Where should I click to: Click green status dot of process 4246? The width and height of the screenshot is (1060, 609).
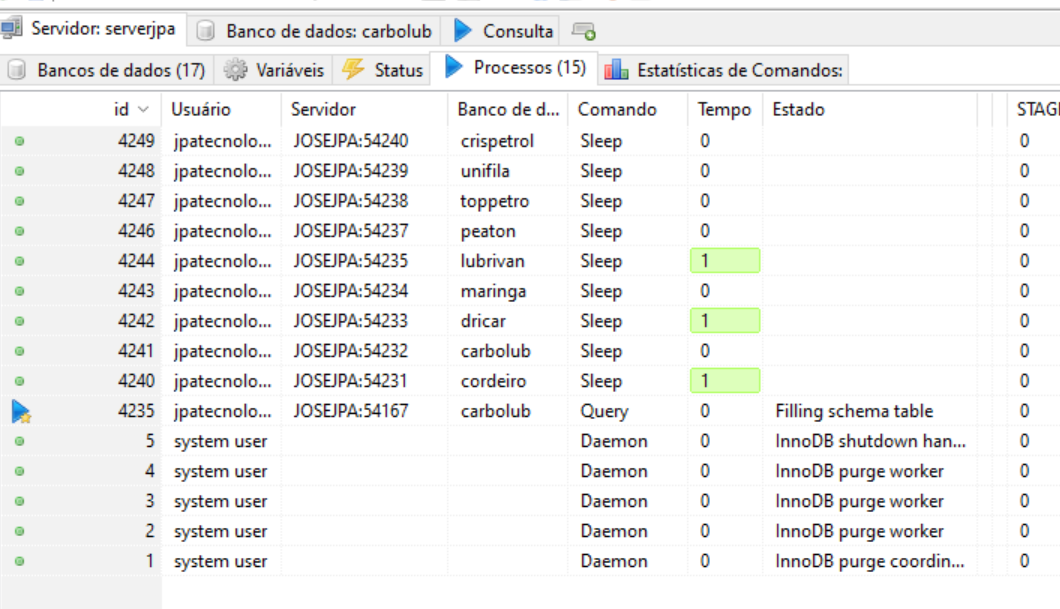point(20,231)
